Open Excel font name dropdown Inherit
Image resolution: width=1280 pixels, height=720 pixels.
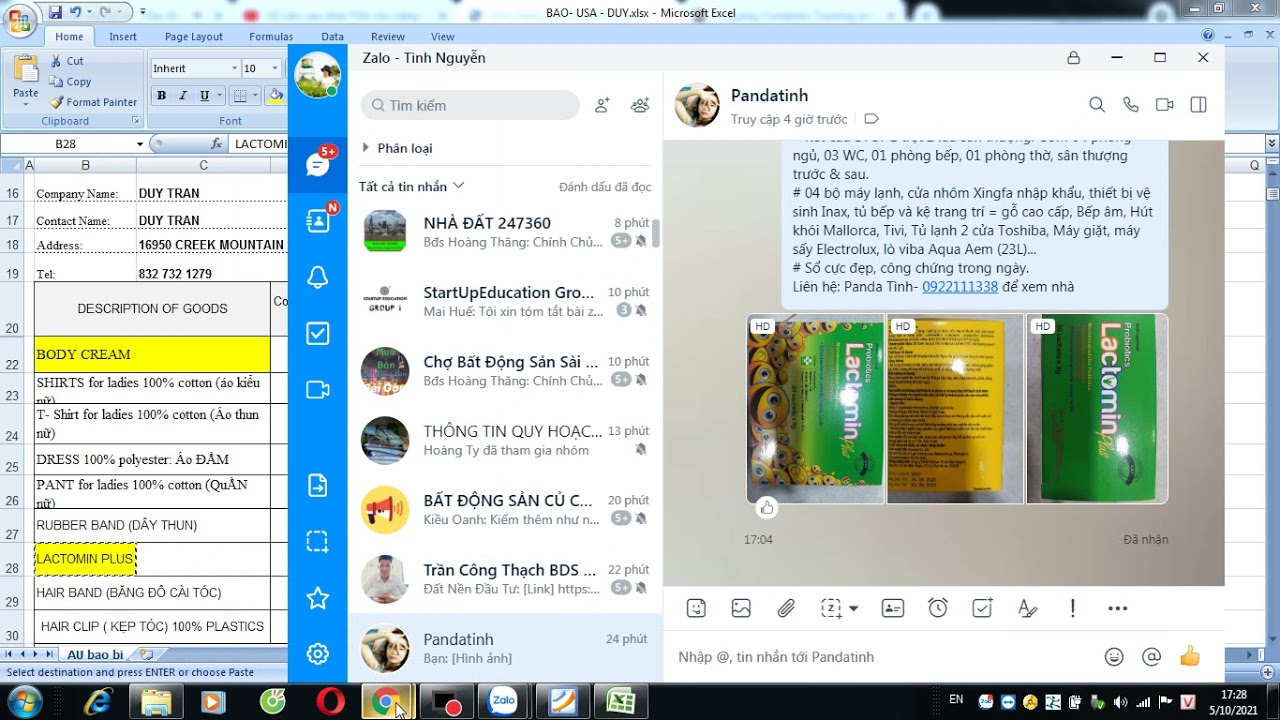click(234, 68)
